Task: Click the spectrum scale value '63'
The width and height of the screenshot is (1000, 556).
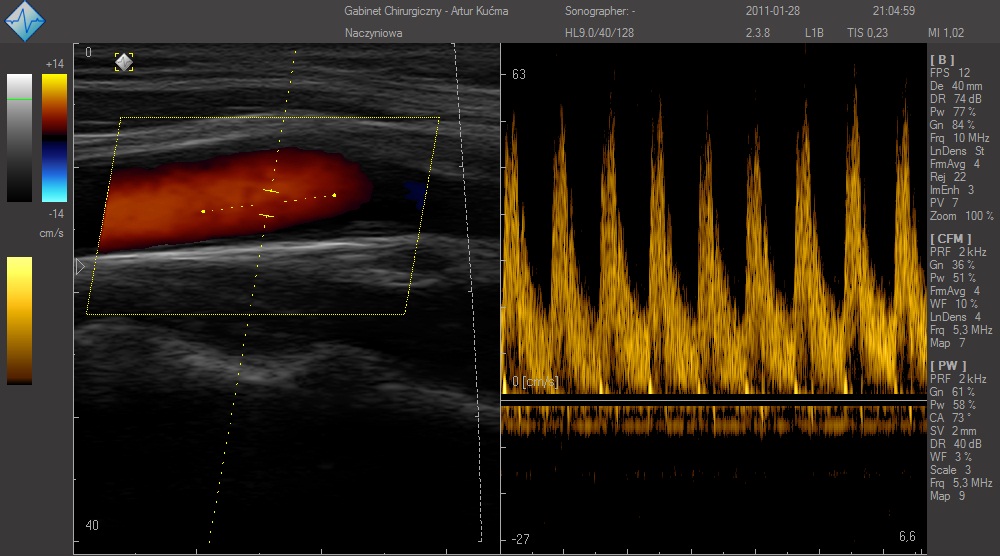Action: 518,75
